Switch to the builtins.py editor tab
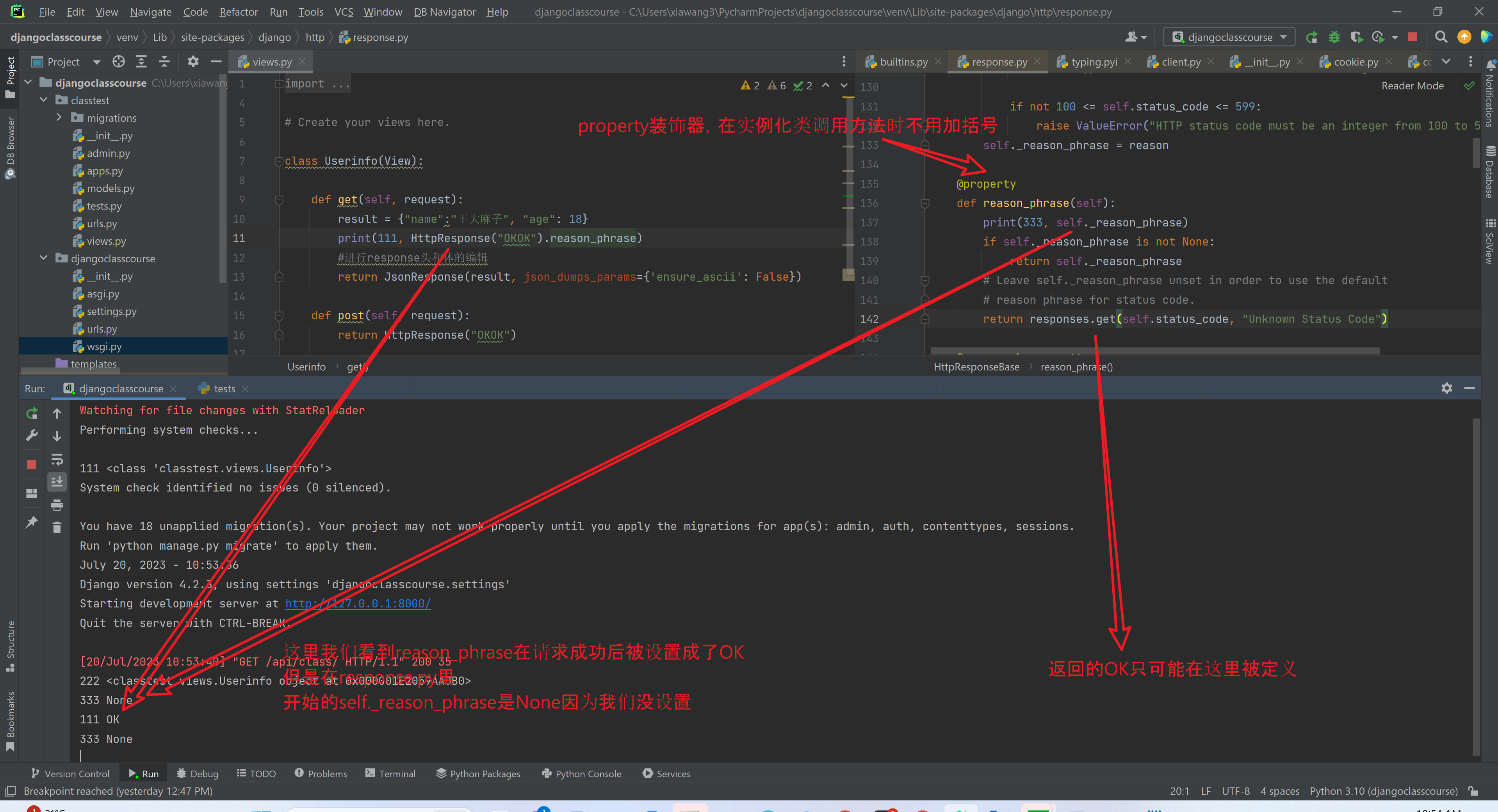 coord(903,62)
